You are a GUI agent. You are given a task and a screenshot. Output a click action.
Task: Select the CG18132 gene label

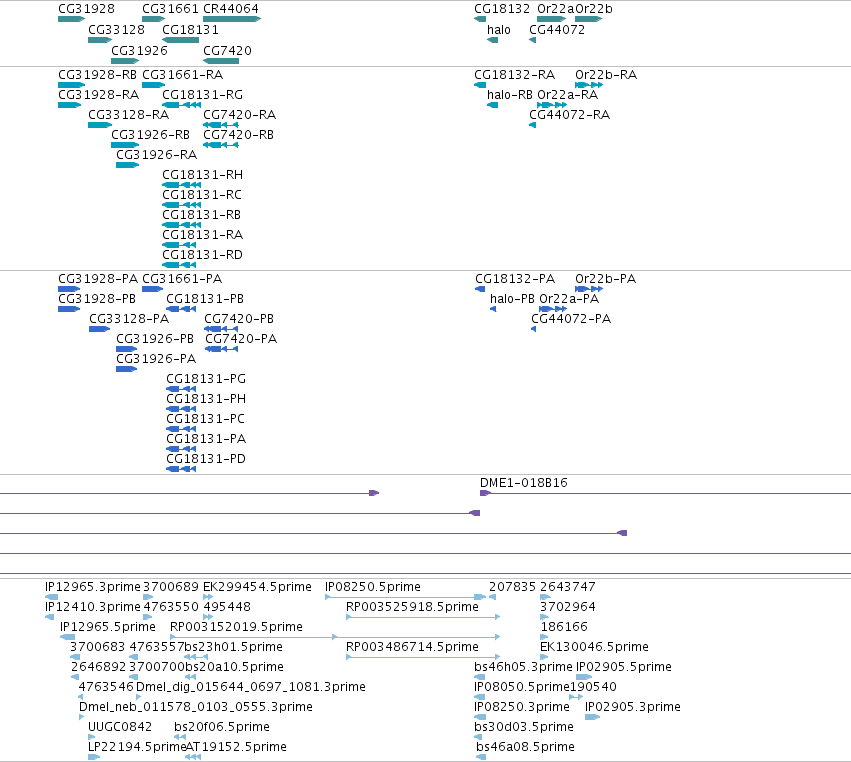point(502,9)
